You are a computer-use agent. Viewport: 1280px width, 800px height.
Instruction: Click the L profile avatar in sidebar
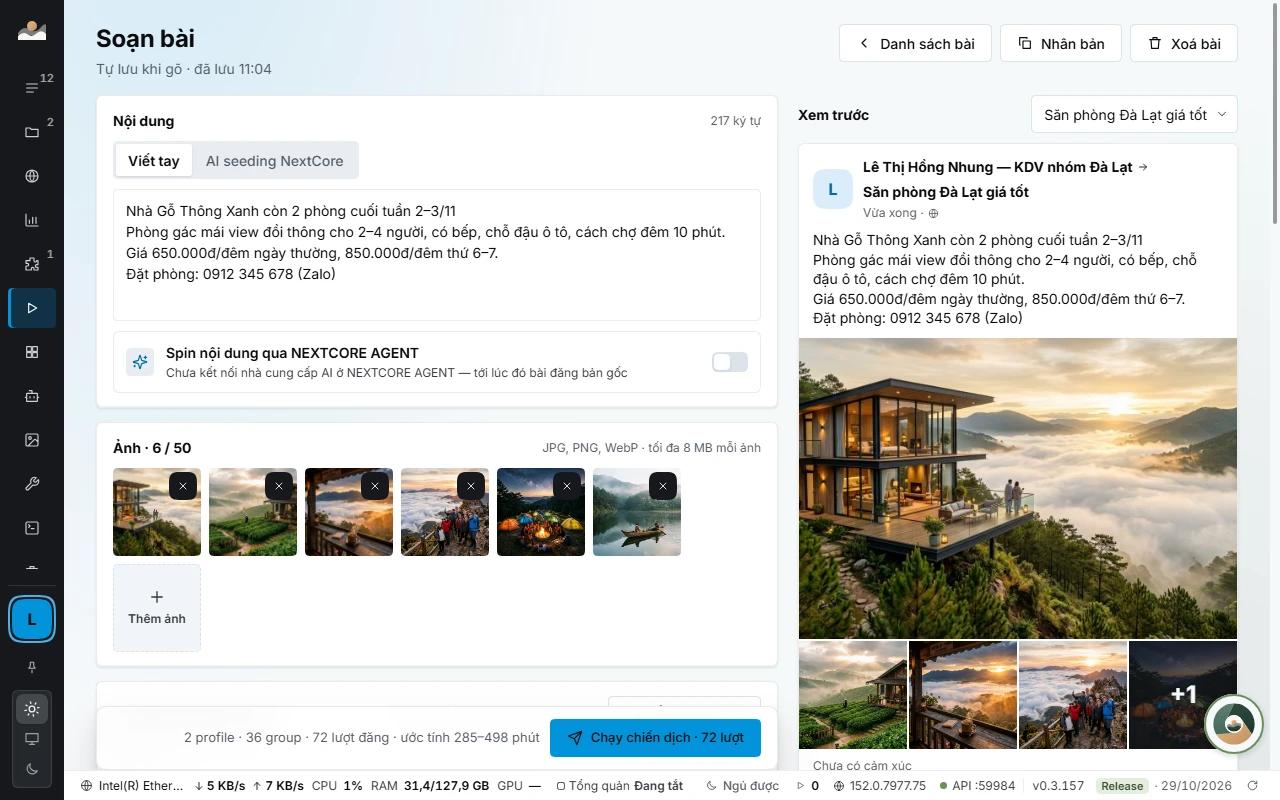[x=32, y=619]
